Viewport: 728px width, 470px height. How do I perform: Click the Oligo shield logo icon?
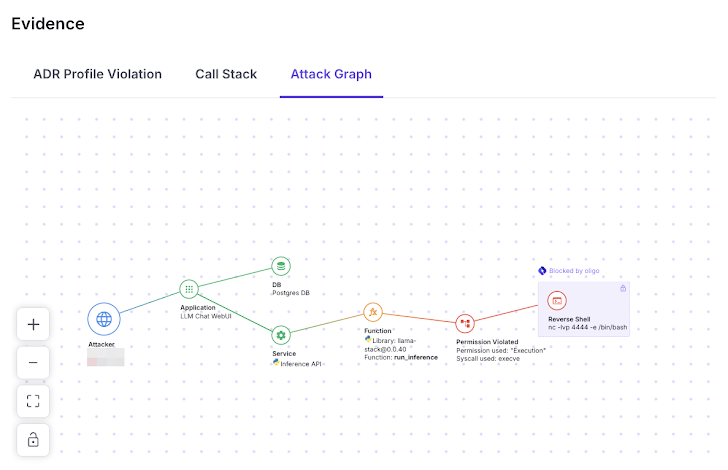pyautogui.click(x=542, y=270)
